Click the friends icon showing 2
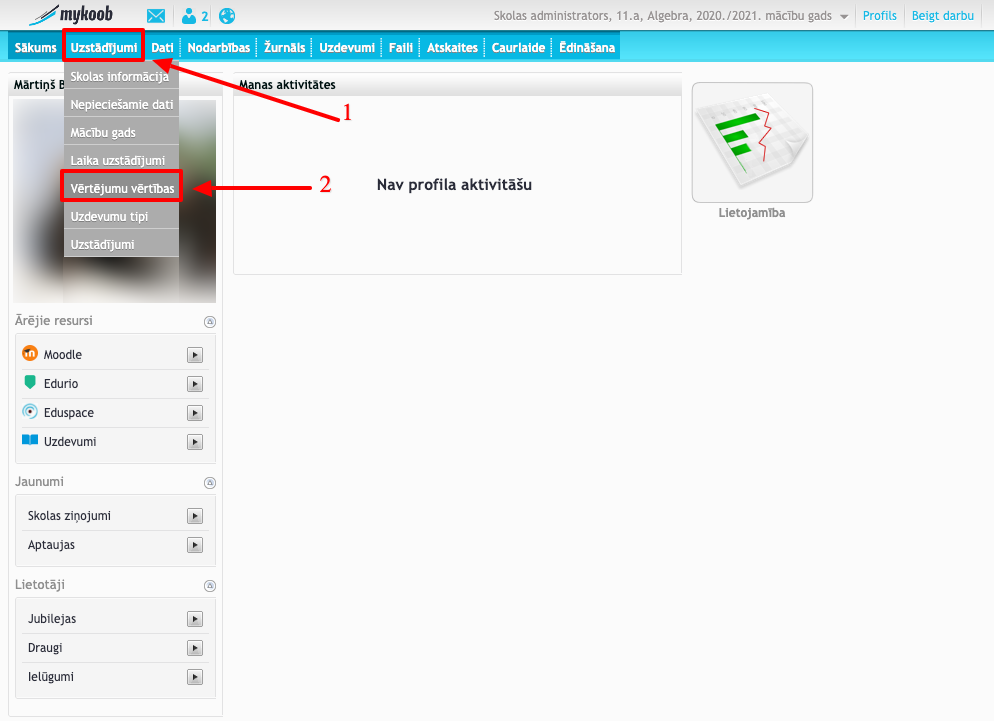Image resolution: width=994 pixels, height=721 pixels. 195,16
